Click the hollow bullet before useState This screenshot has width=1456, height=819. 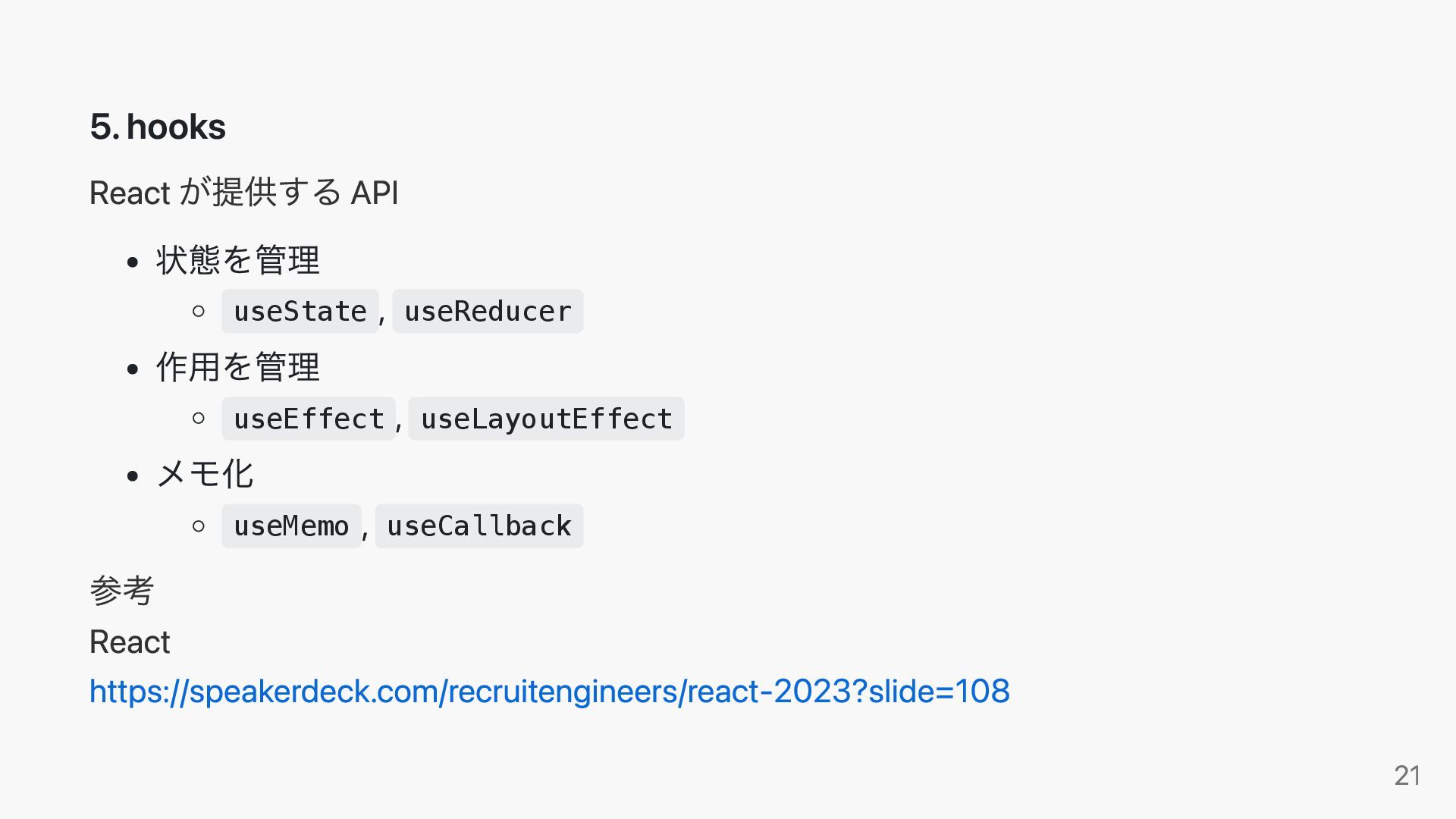click(199, 311)
